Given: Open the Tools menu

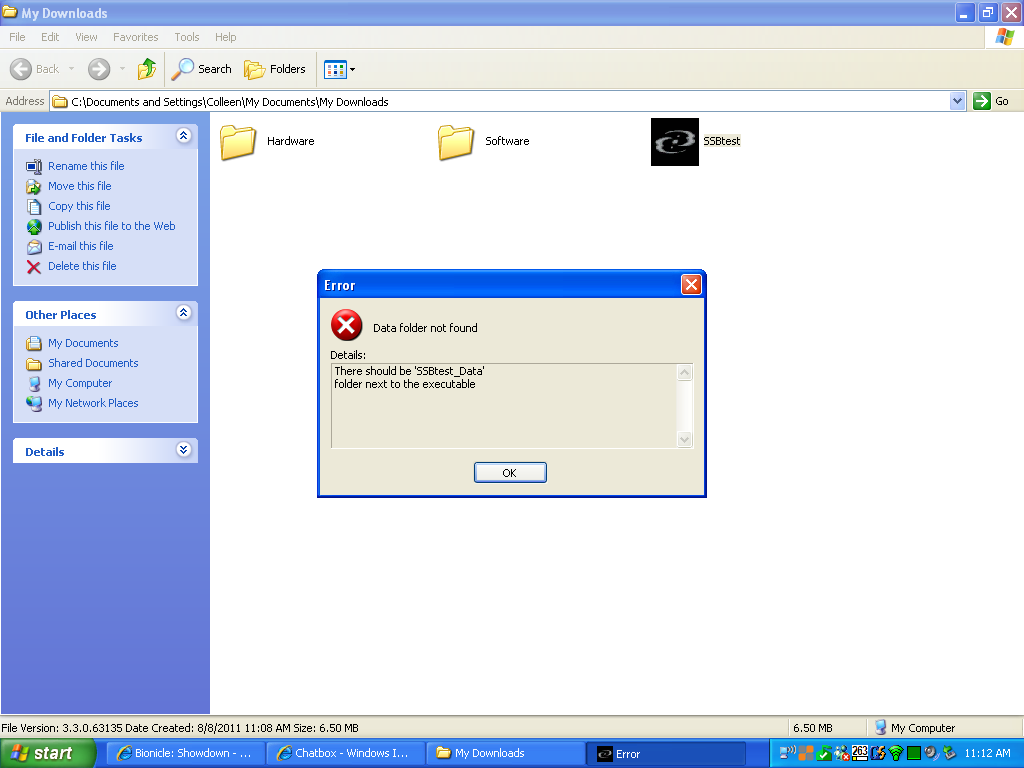Looking at the screenshot, I should (187, 37).
